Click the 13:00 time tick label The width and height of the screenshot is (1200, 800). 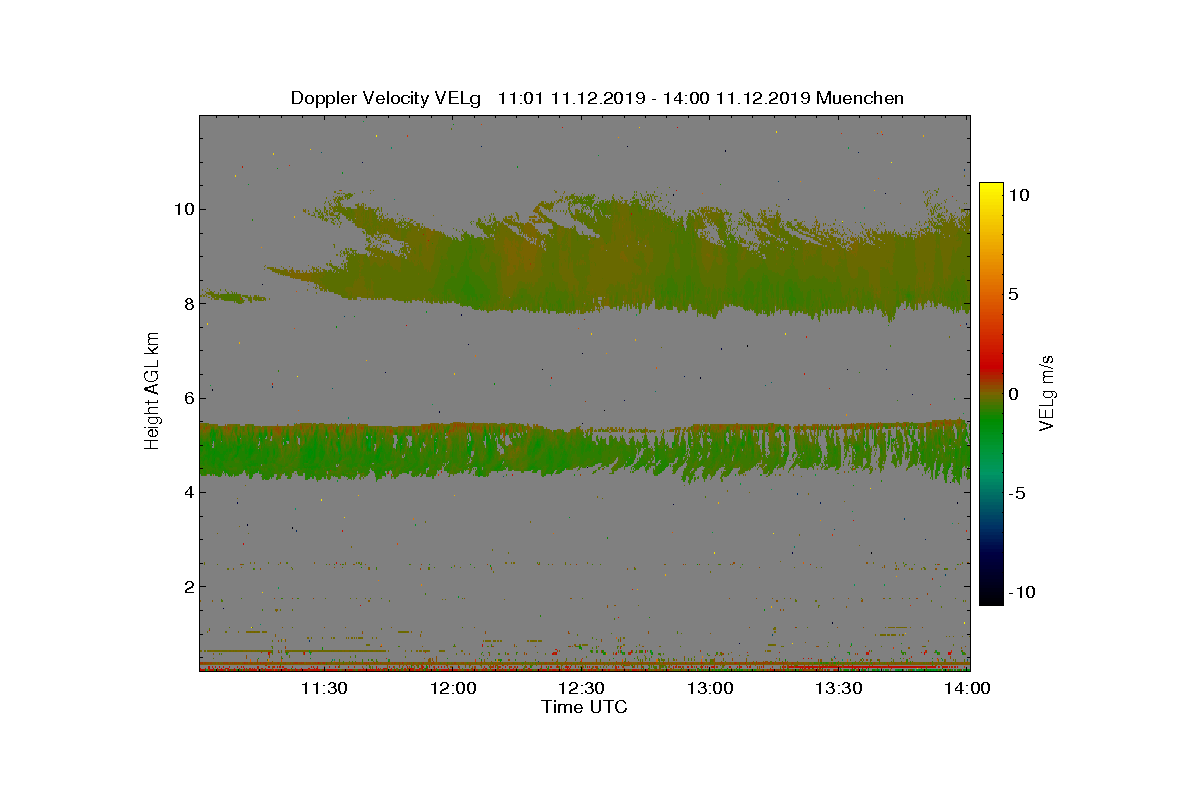[x=710, y=688]
